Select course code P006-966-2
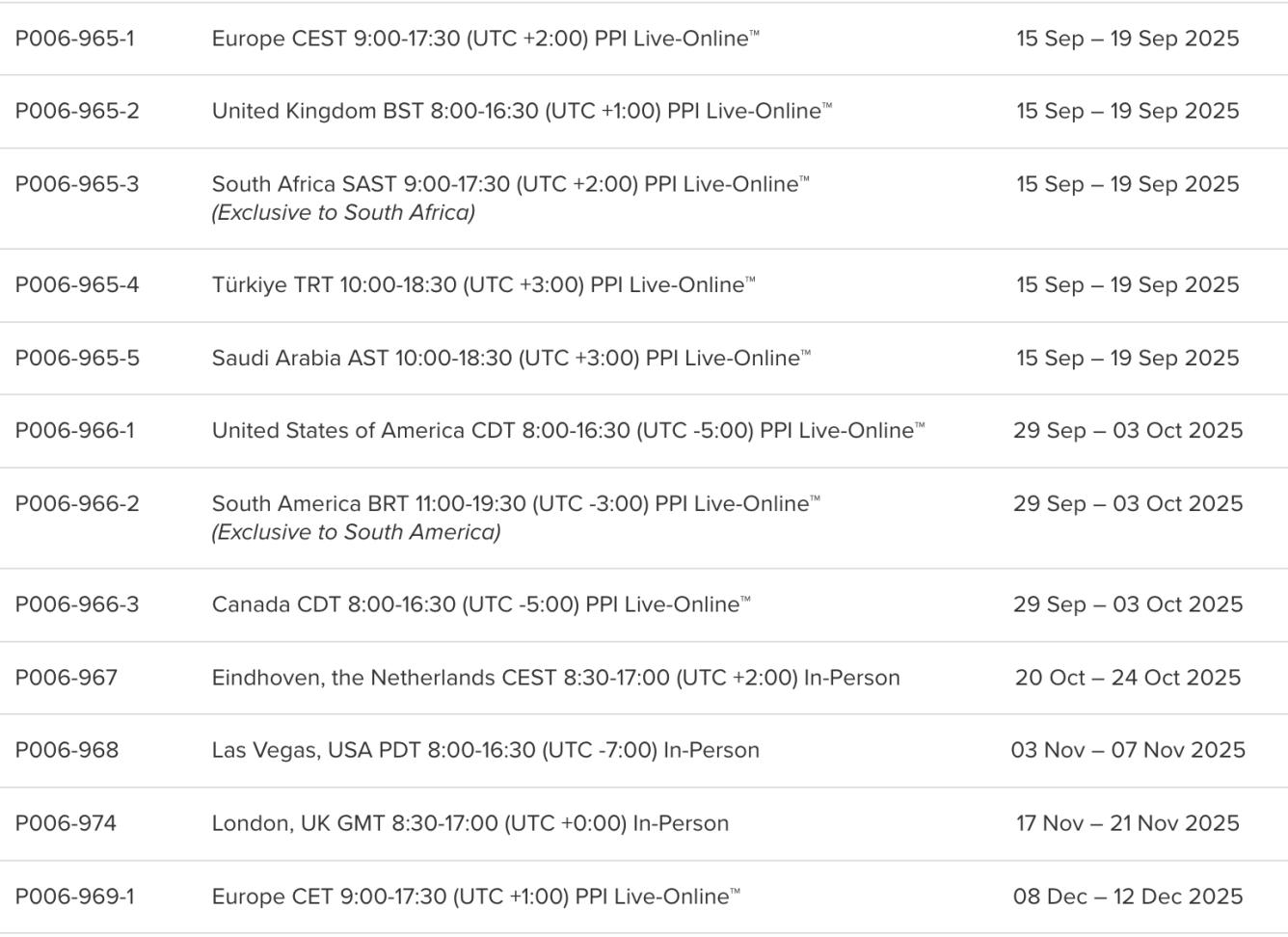This screenshot has height=937, width=1288. click(77, 503)
